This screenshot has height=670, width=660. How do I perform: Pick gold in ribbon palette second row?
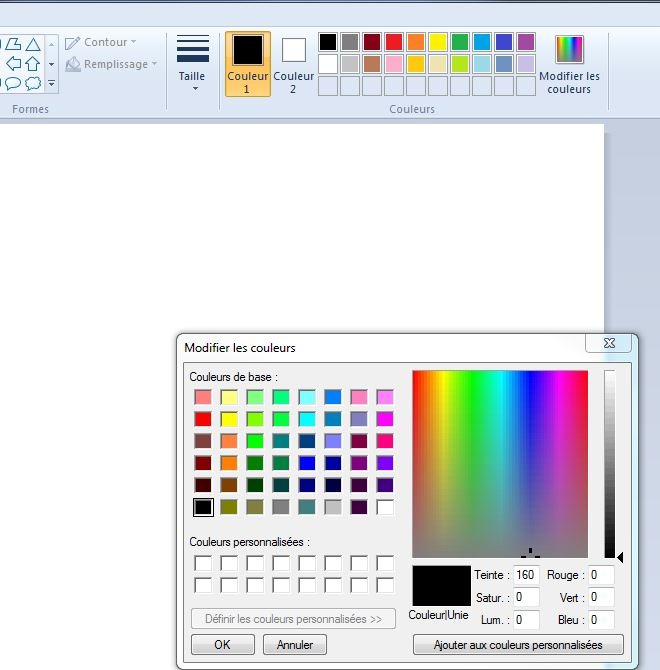[x=416, y=64]
